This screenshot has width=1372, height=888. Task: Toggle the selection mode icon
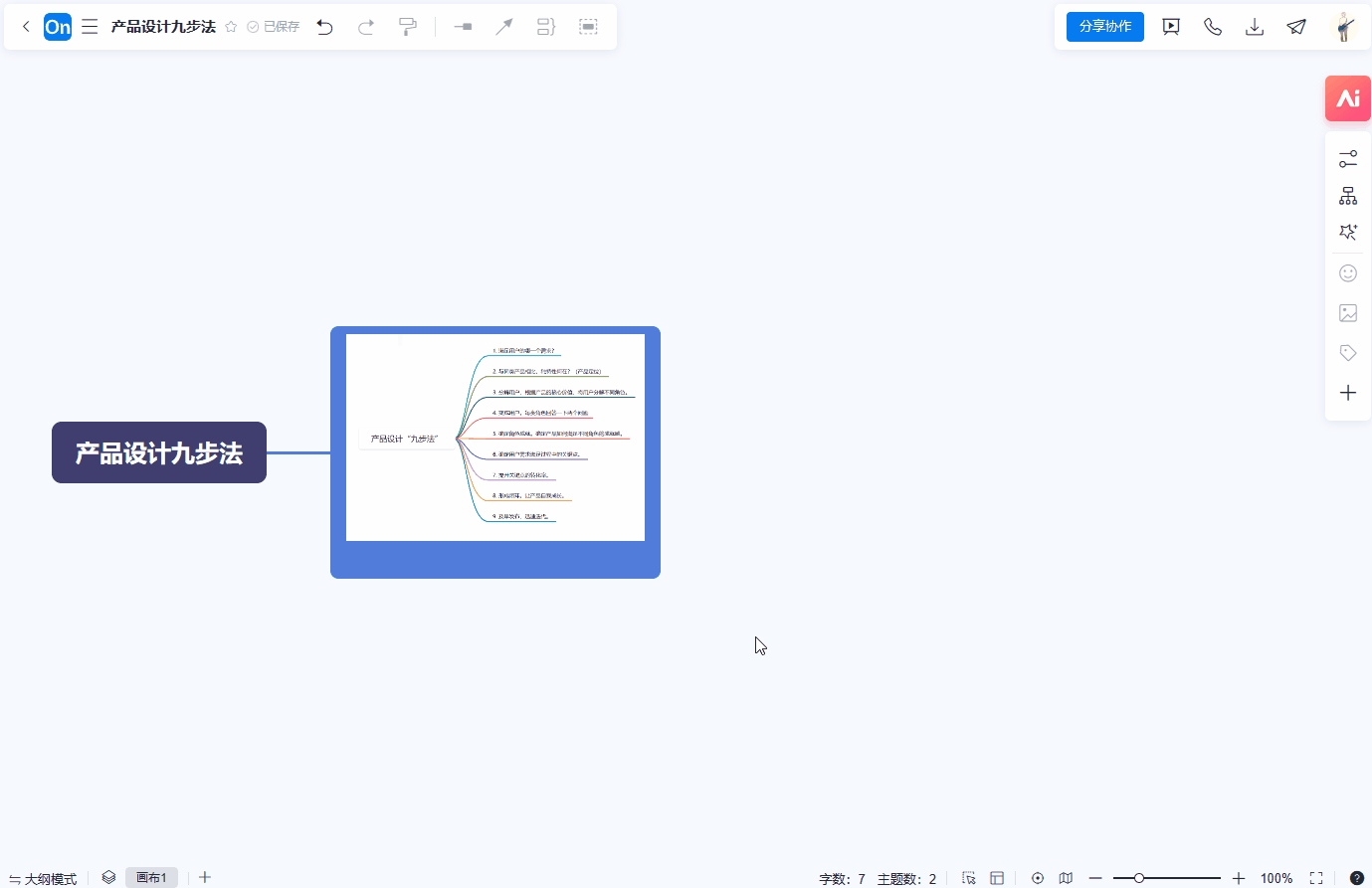pos(969,878)
